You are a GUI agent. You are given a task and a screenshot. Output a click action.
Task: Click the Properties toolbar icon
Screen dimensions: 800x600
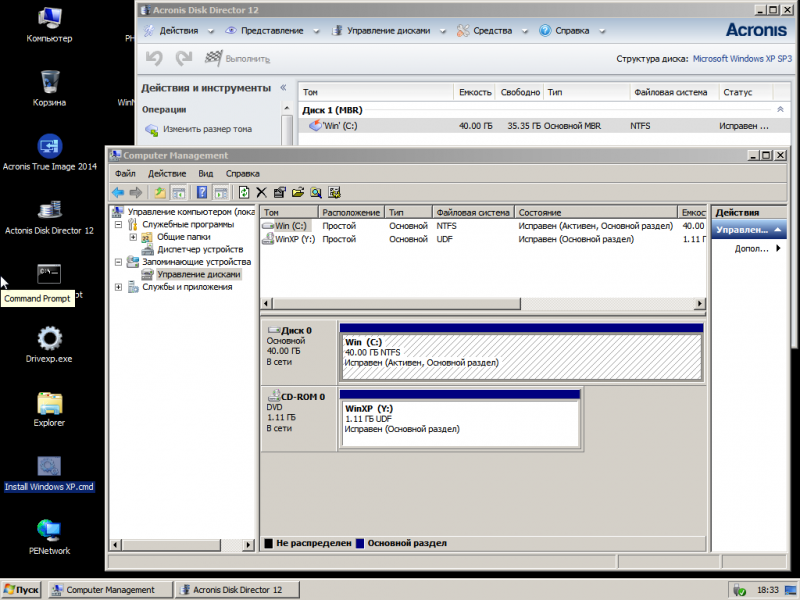pyautogui.click(x=280, y=192)
